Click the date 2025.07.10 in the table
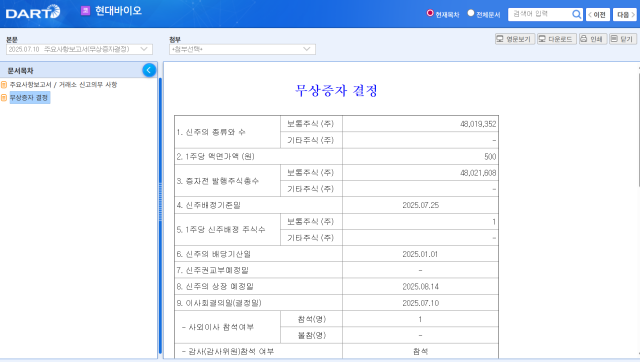 [x=420, y=303]
